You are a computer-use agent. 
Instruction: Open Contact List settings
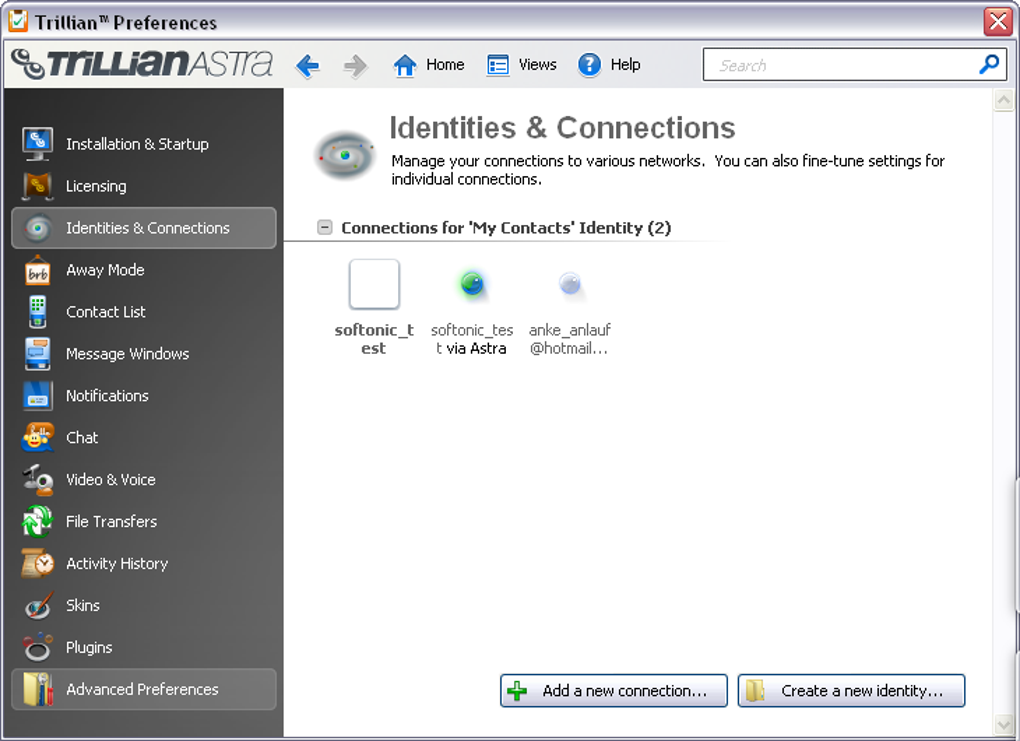(105, 312)
